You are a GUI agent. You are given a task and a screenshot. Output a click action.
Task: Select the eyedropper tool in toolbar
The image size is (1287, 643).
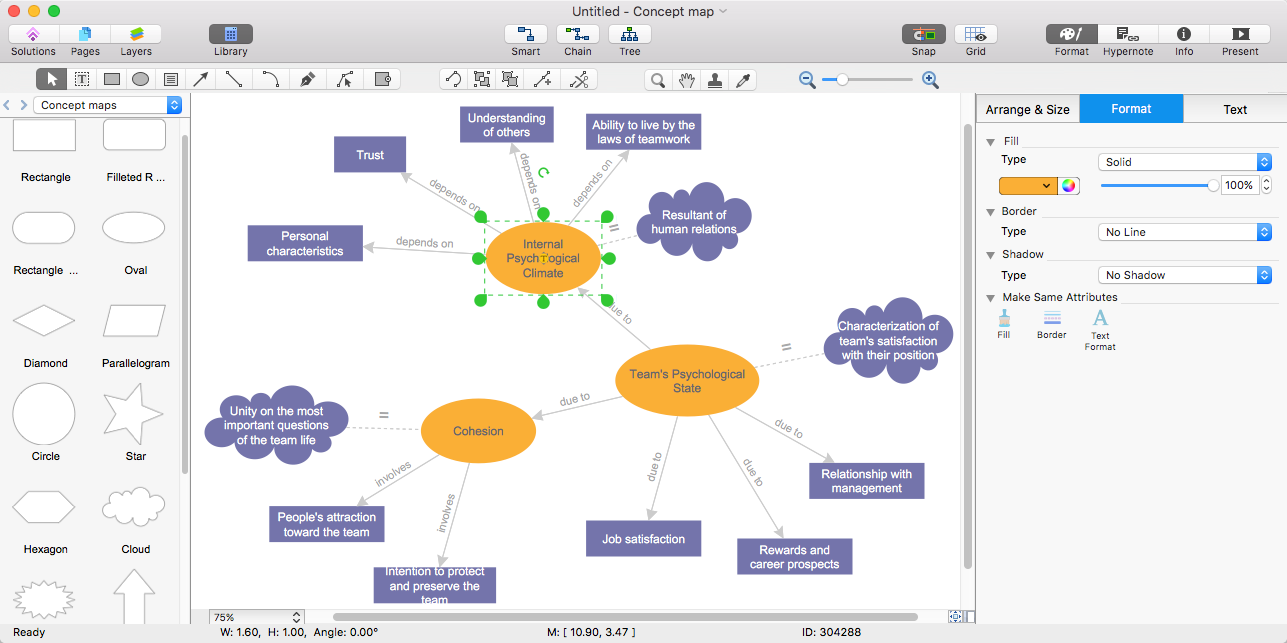click(743, 80)
